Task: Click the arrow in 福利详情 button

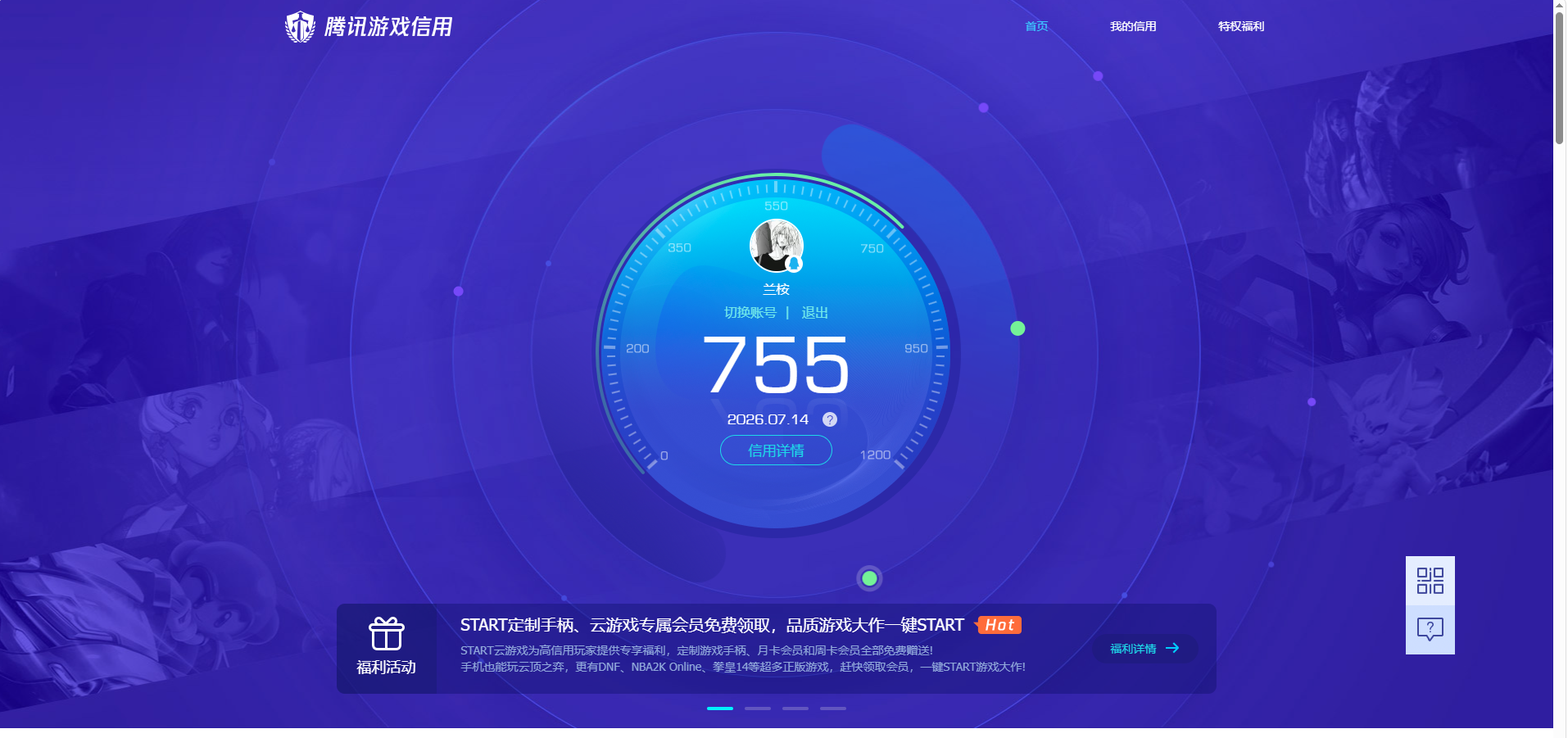Action: click(x=1172, y=648)
